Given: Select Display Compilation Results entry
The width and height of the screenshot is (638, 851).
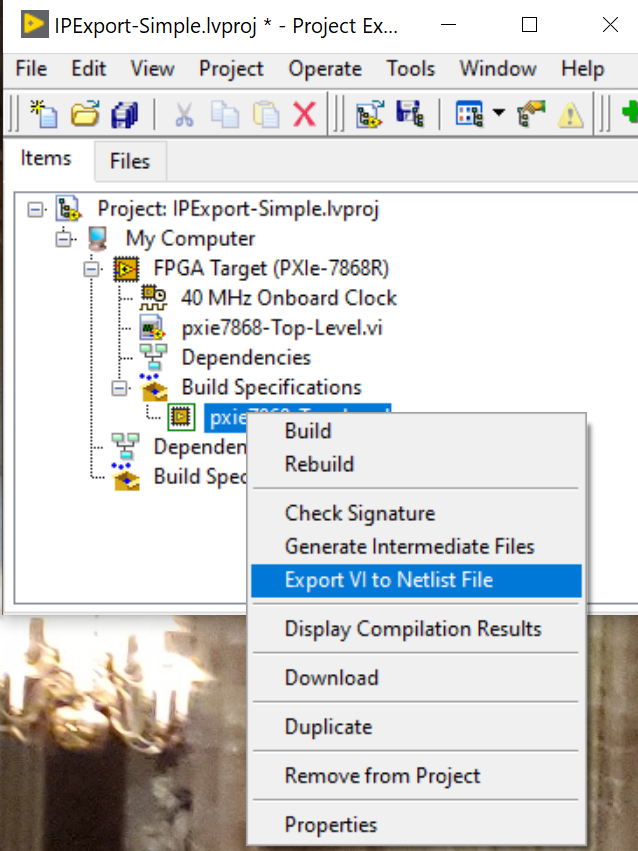Looking at the screenshot, I should point(416,629).
